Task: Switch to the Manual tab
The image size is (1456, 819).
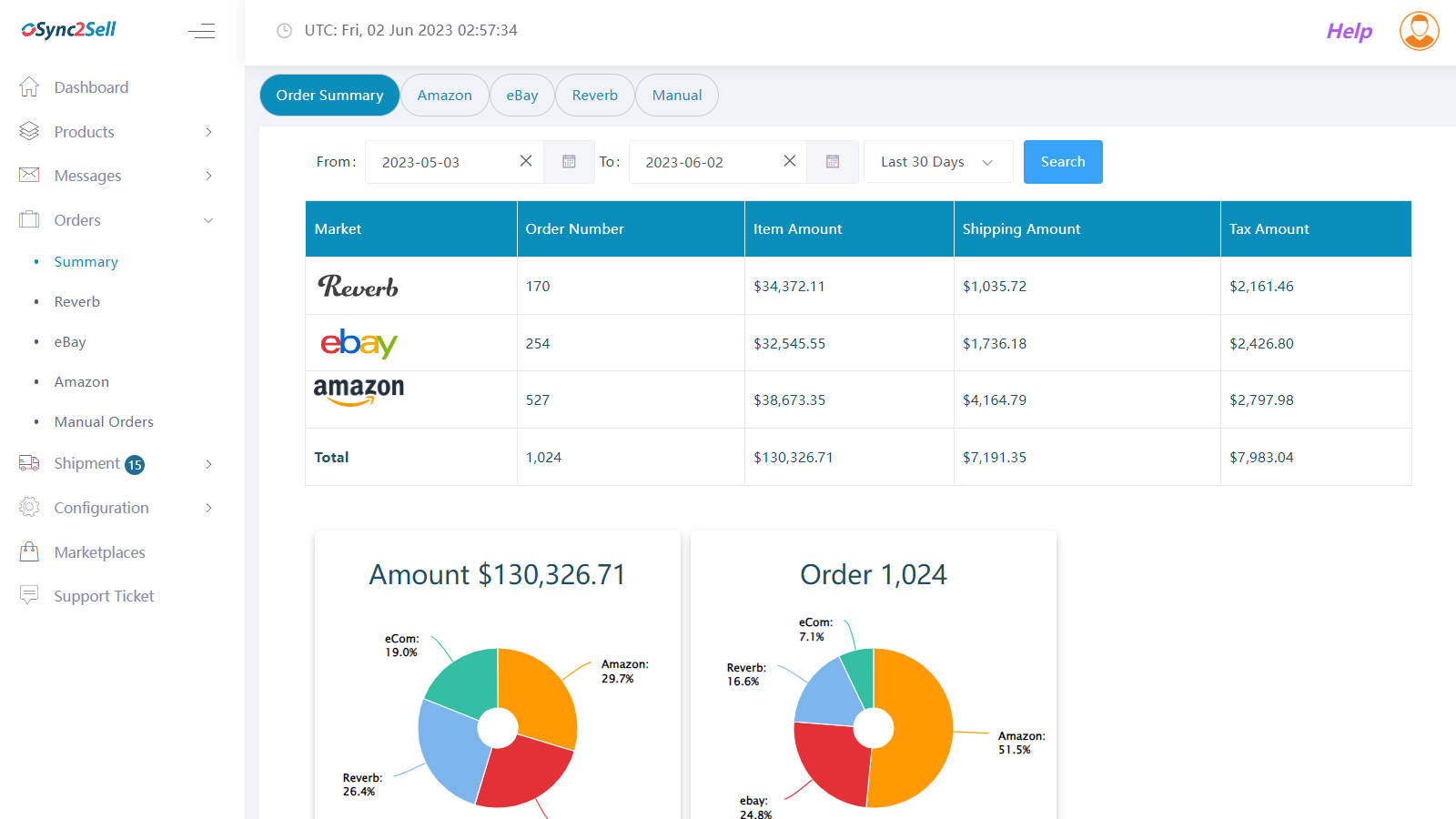Action: [x=677, y=95]
